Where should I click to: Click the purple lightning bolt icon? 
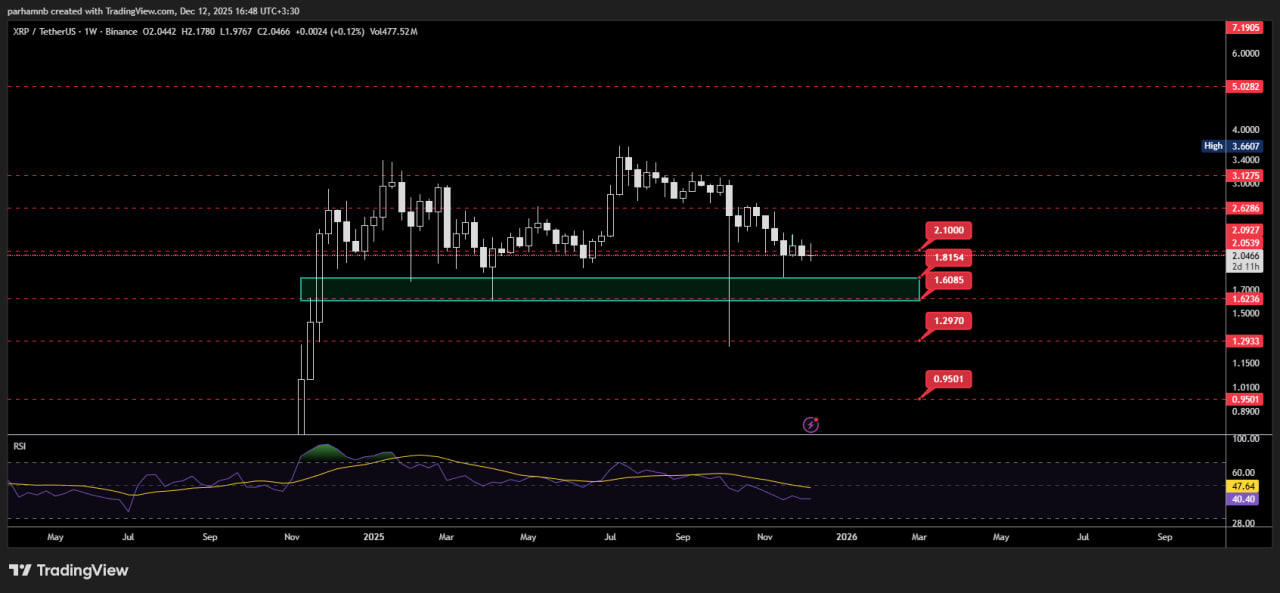click(x=811, y=425)
